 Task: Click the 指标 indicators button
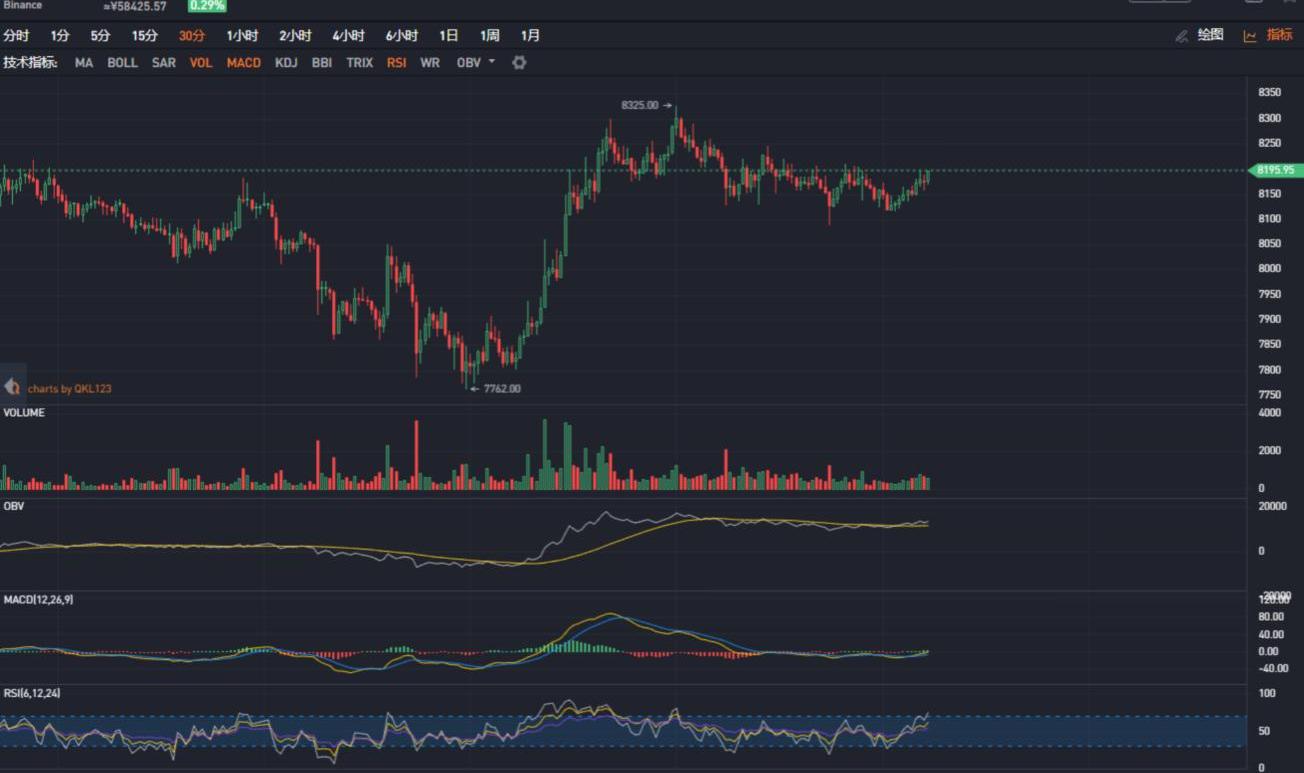click(x=1279, y=35)
